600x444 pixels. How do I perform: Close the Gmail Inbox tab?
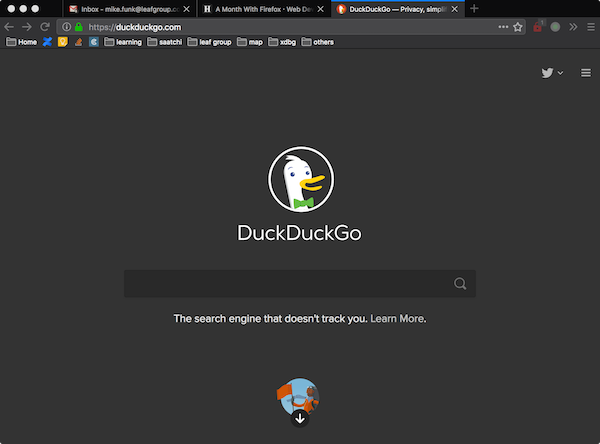click(x=186, y=9)
